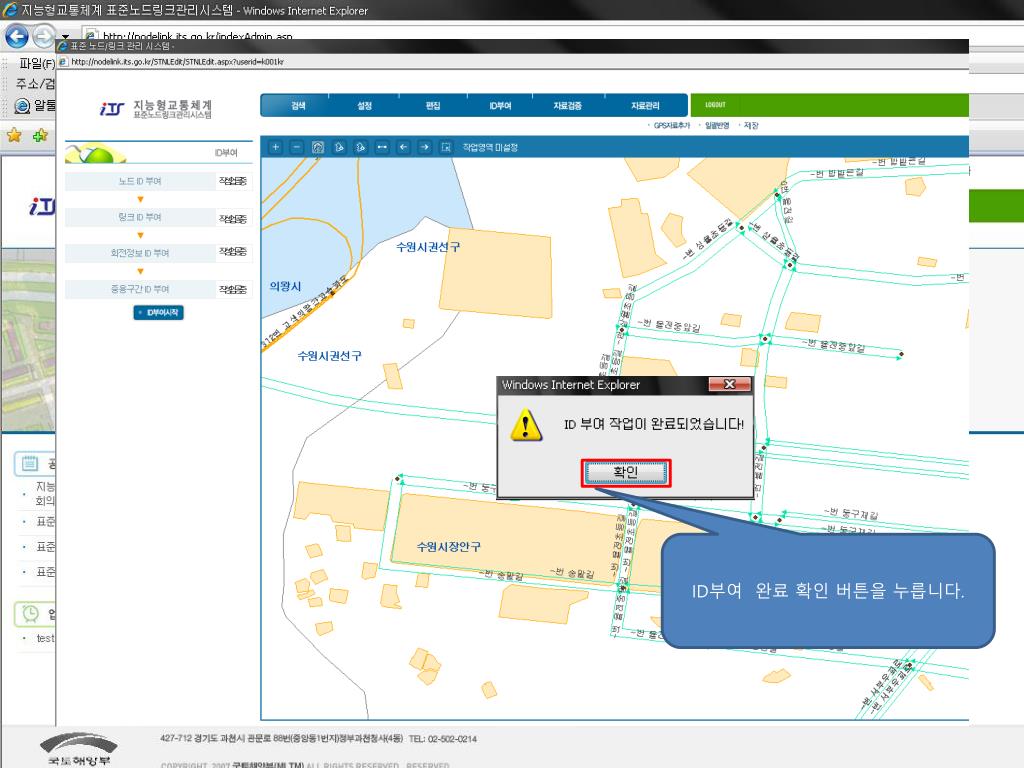The width and height of the screenshot is (1024, 768).
Task: Click the 회전정보 ID 부여 step
Action: 140,253
